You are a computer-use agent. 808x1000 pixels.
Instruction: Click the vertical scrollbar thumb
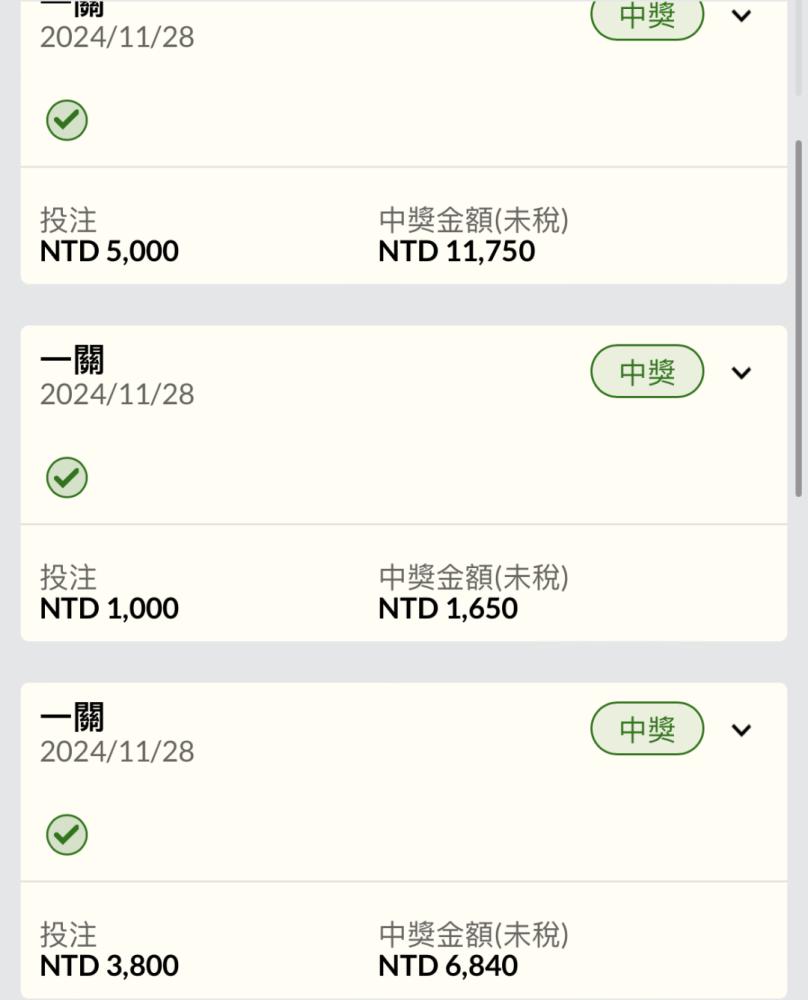798,318
